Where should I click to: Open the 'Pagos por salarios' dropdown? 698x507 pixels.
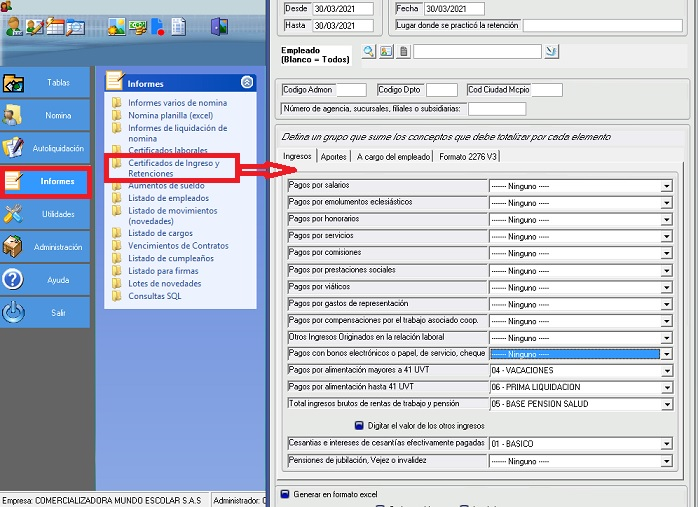(666, 186)
